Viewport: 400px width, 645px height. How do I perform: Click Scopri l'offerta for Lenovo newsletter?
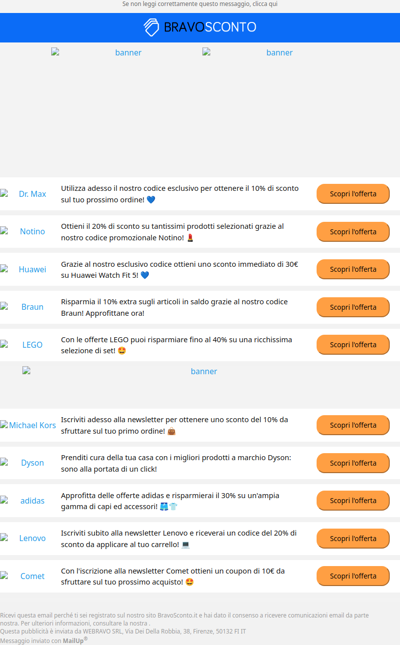(x=353, y=538)
